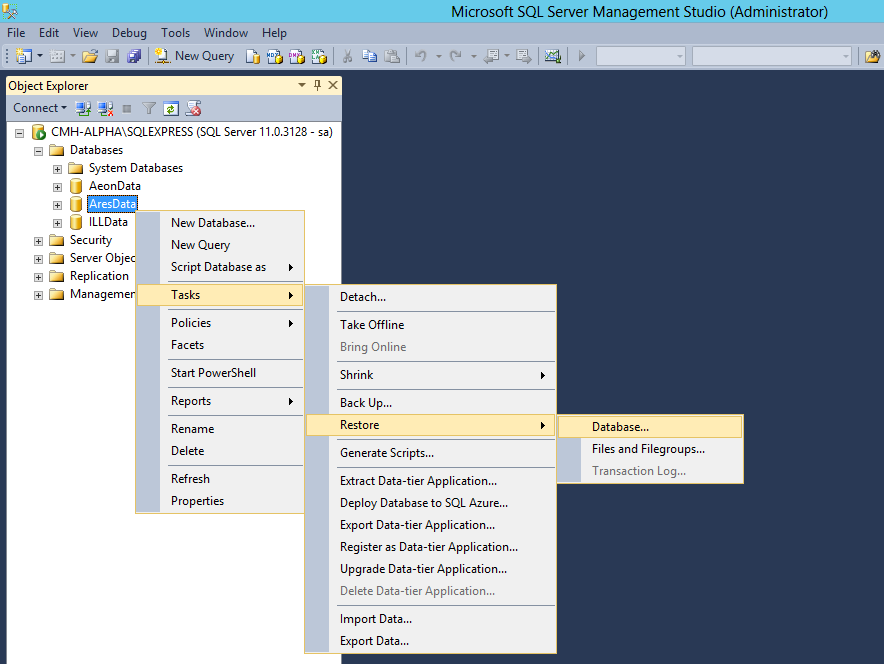Click the Database Engine Query icon
The width and height of the screenshot is (884, 664).
[x=251, y=56]
